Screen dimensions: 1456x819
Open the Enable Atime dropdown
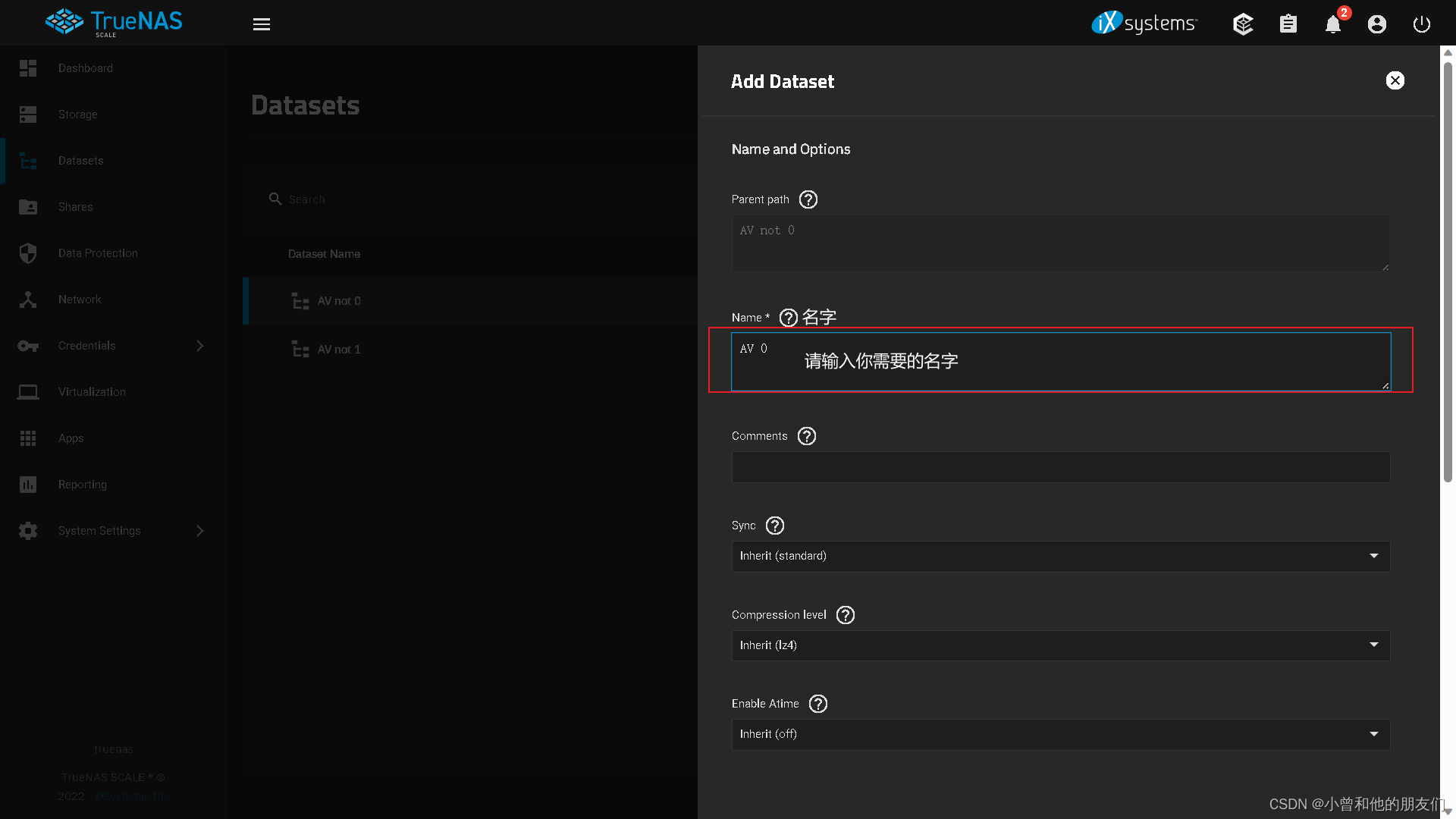pyautogui.click(x=1060, y=734)
